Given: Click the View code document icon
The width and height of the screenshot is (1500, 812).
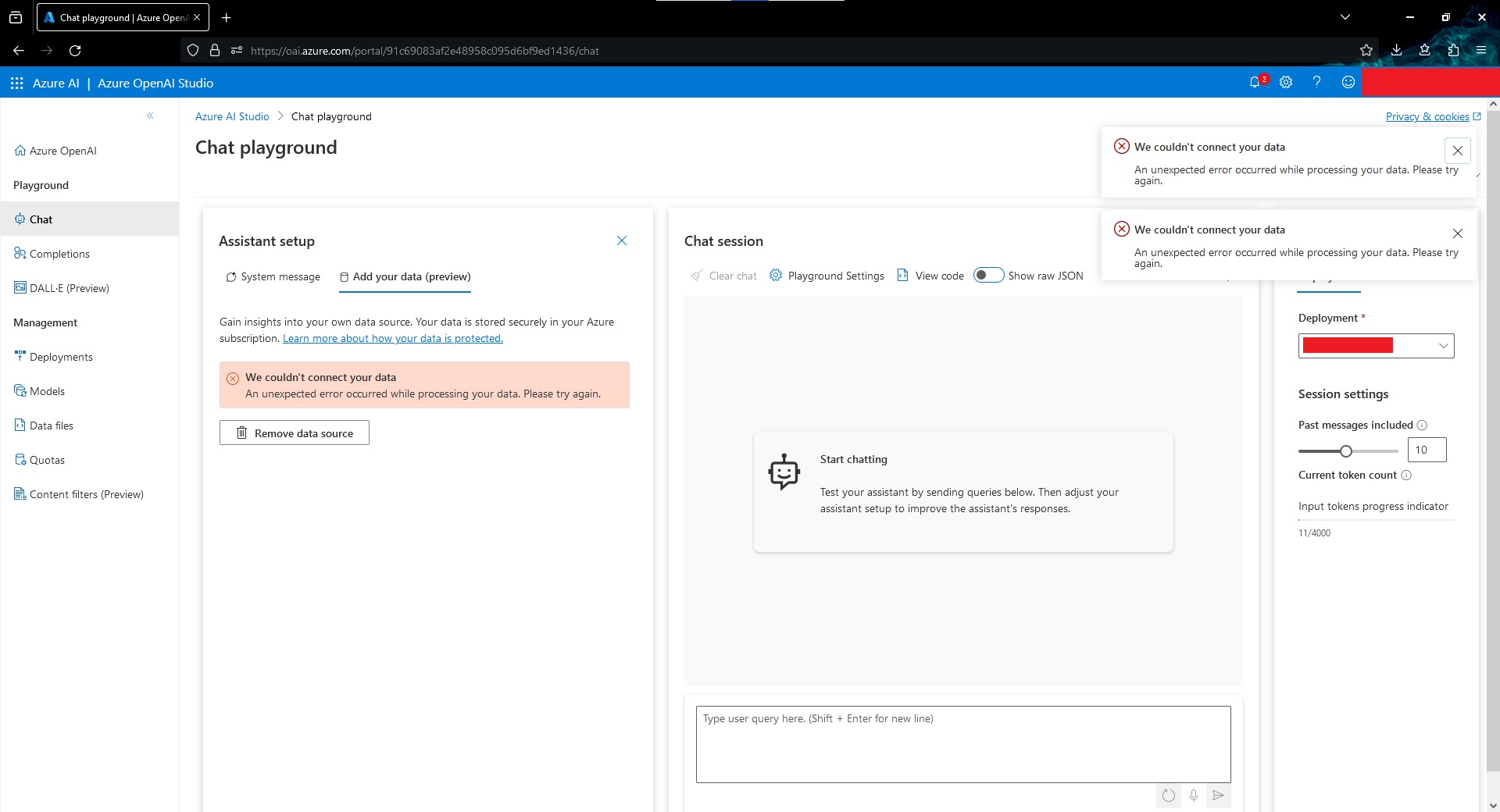Looking at the screenshot, I should pyautogui.click(x=902, y=275).
